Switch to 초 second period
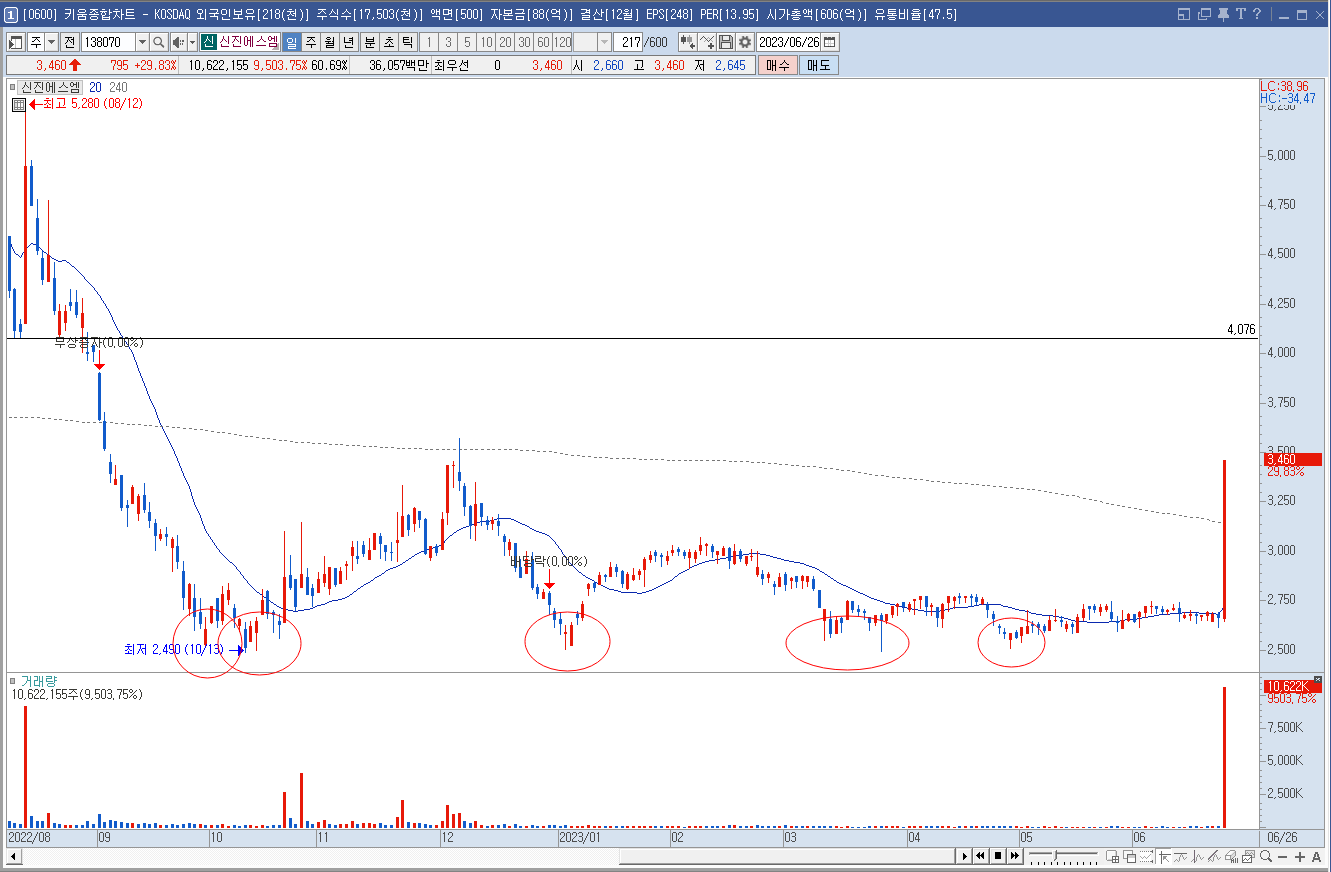 (388, 42)
